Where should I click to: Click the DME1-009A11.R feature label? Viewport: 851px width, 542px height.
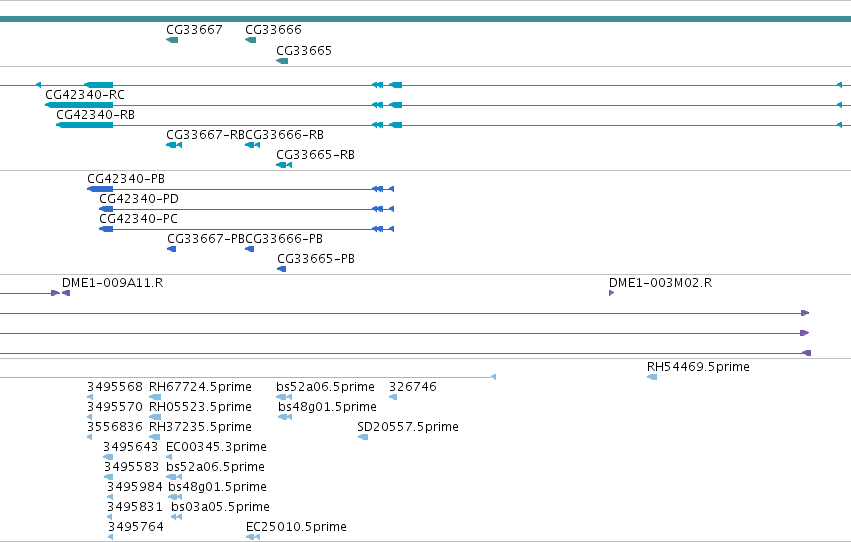point(112,283)
